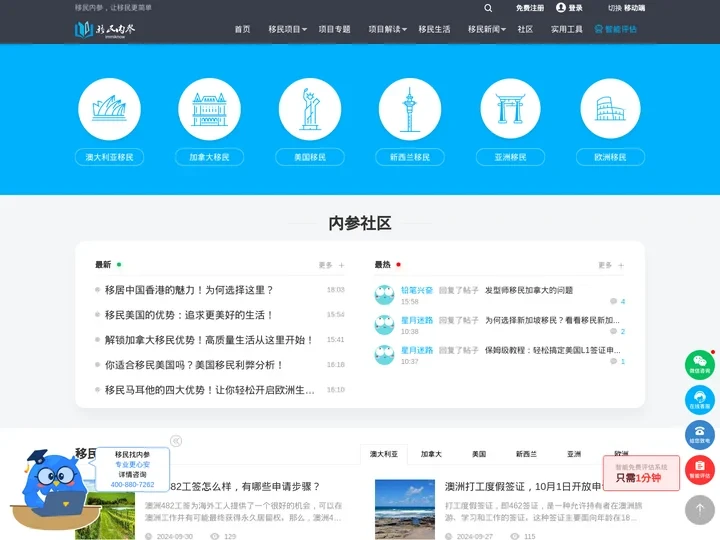
Task: Select the Sydney Opera House Australia icon
Action: coord(109,109)
